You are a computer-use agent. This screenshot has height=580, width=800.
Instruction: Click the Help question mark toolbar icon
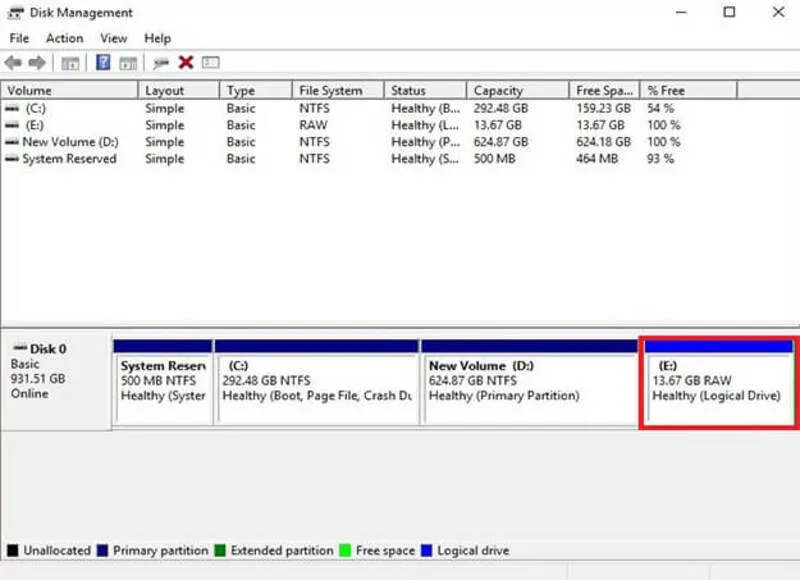(103, 63)
